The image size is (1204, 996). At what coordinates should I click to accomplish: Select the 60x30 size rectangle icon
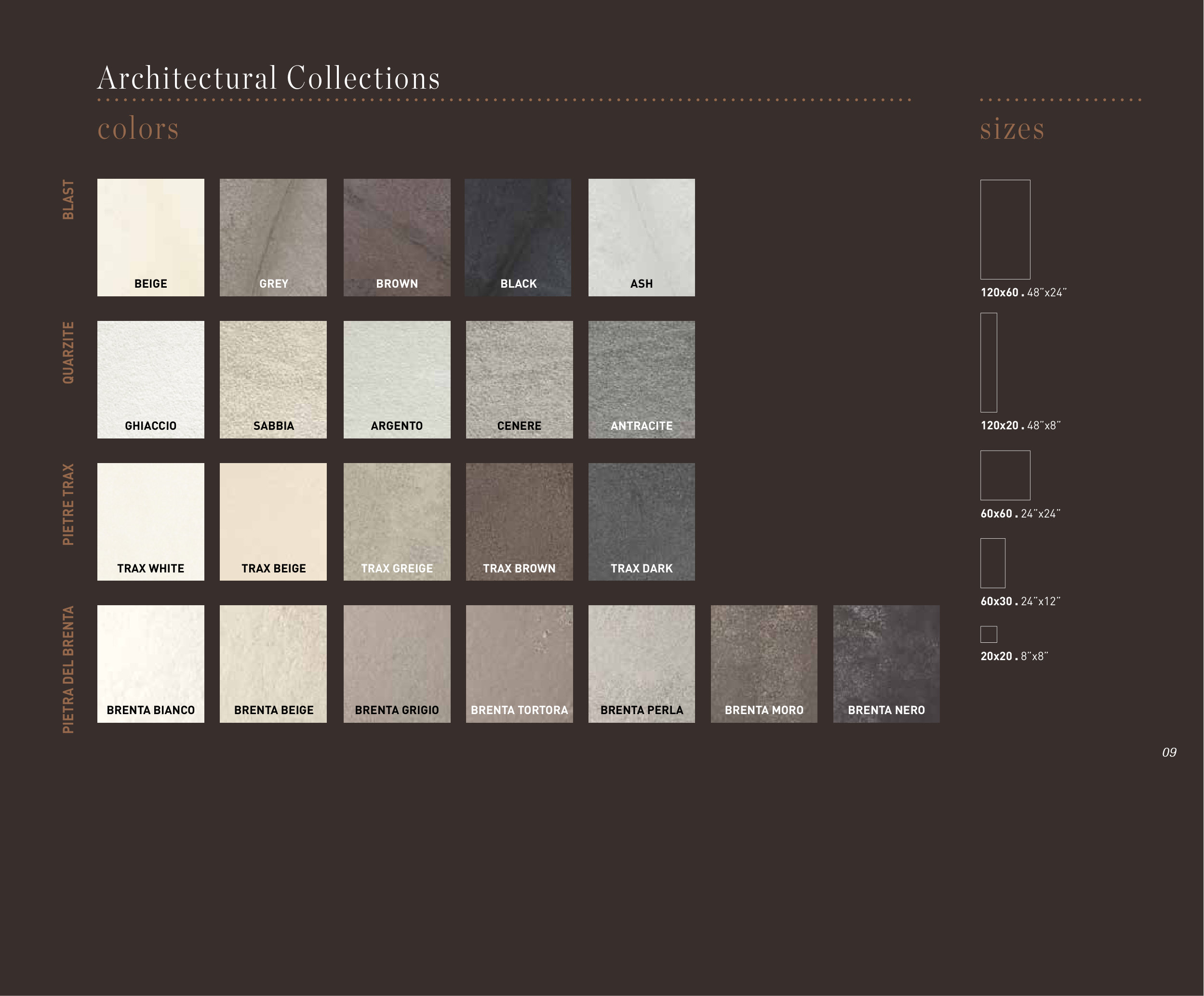tap(992, 563)
